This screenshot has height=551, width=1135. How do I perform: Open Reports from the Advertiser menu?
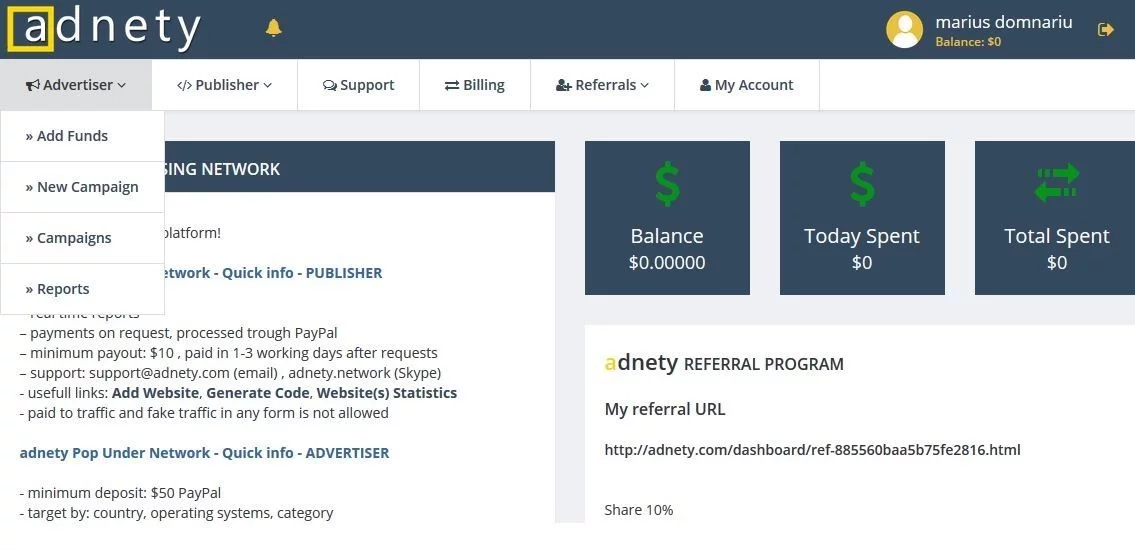83,289
